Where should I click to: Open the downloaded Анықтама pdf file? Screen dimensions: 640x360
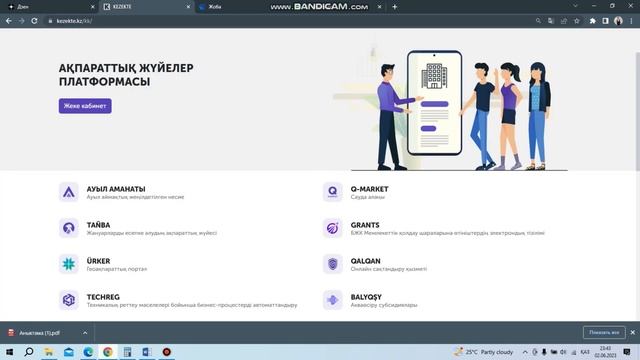40,333
